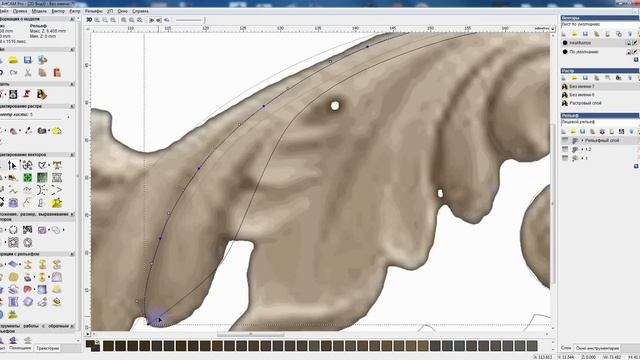
Task: Toggle visibility of raster layer Без имени 6
Action: click(x=565, y=95)
